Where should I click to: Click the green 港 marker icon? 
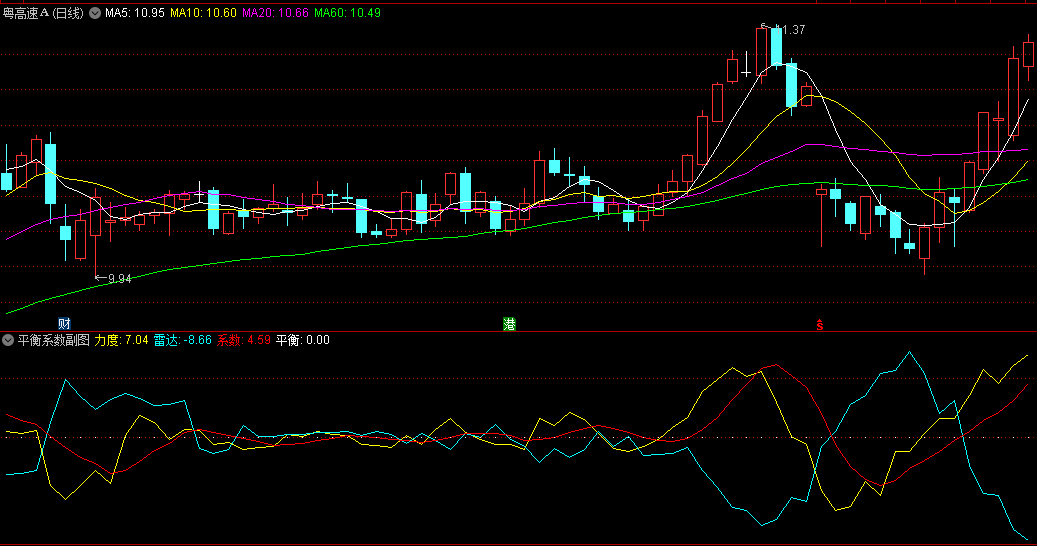pyautogui.click(x=509, y=324)
